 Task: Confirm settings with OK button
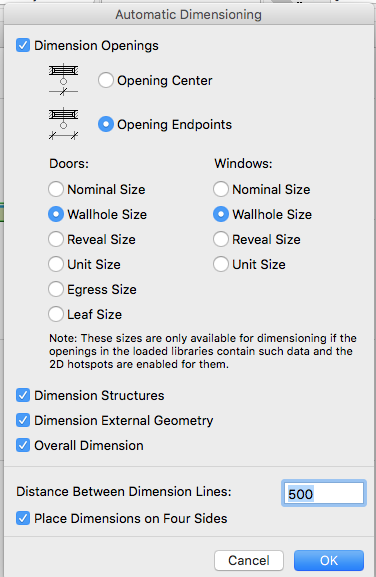[x=329, y=560]
